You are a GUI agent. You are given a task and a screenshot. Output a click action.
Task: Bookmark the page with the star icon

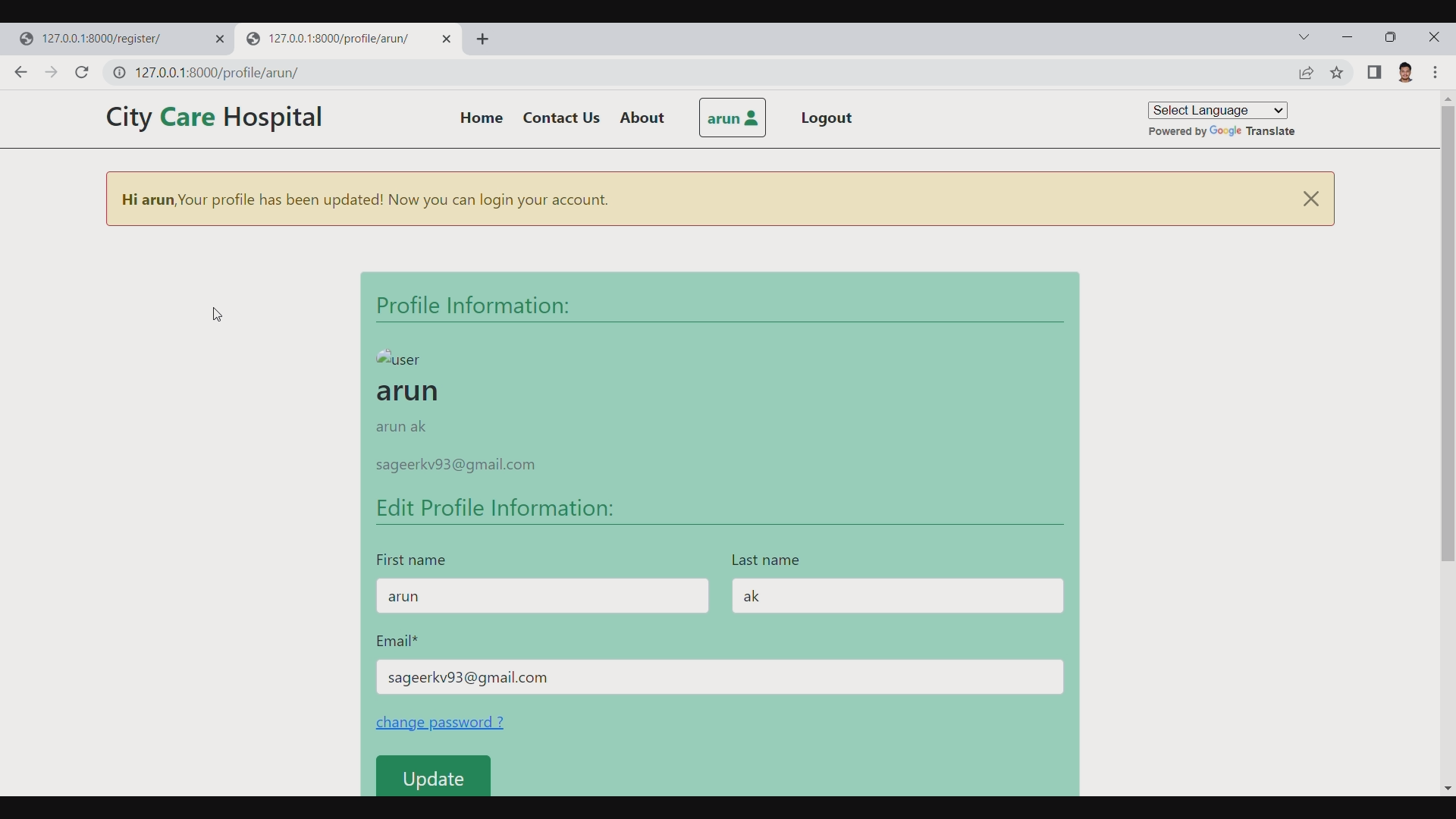tap(1337, 73)
